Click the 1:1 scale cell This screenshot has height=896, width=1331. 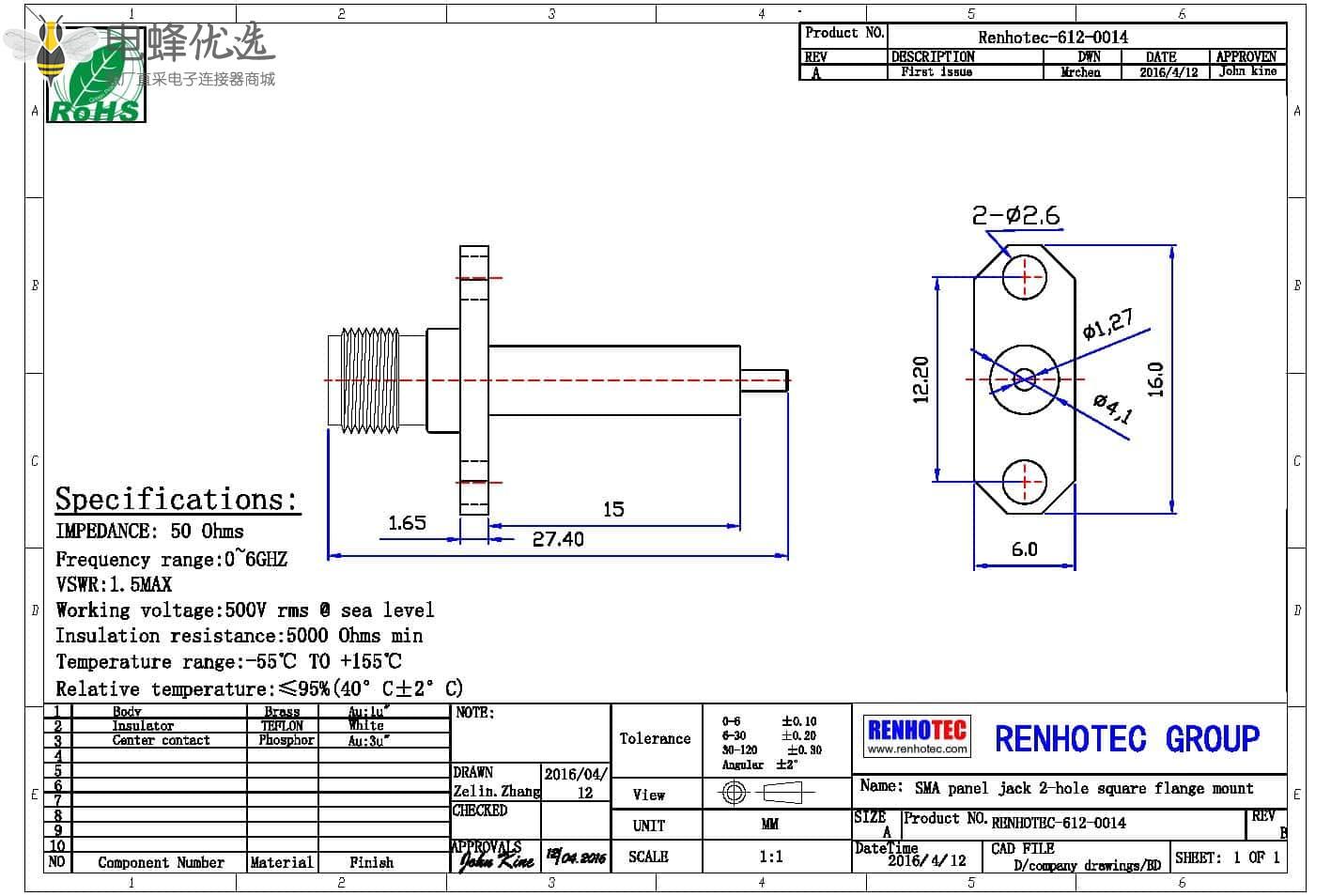[770, 857]
